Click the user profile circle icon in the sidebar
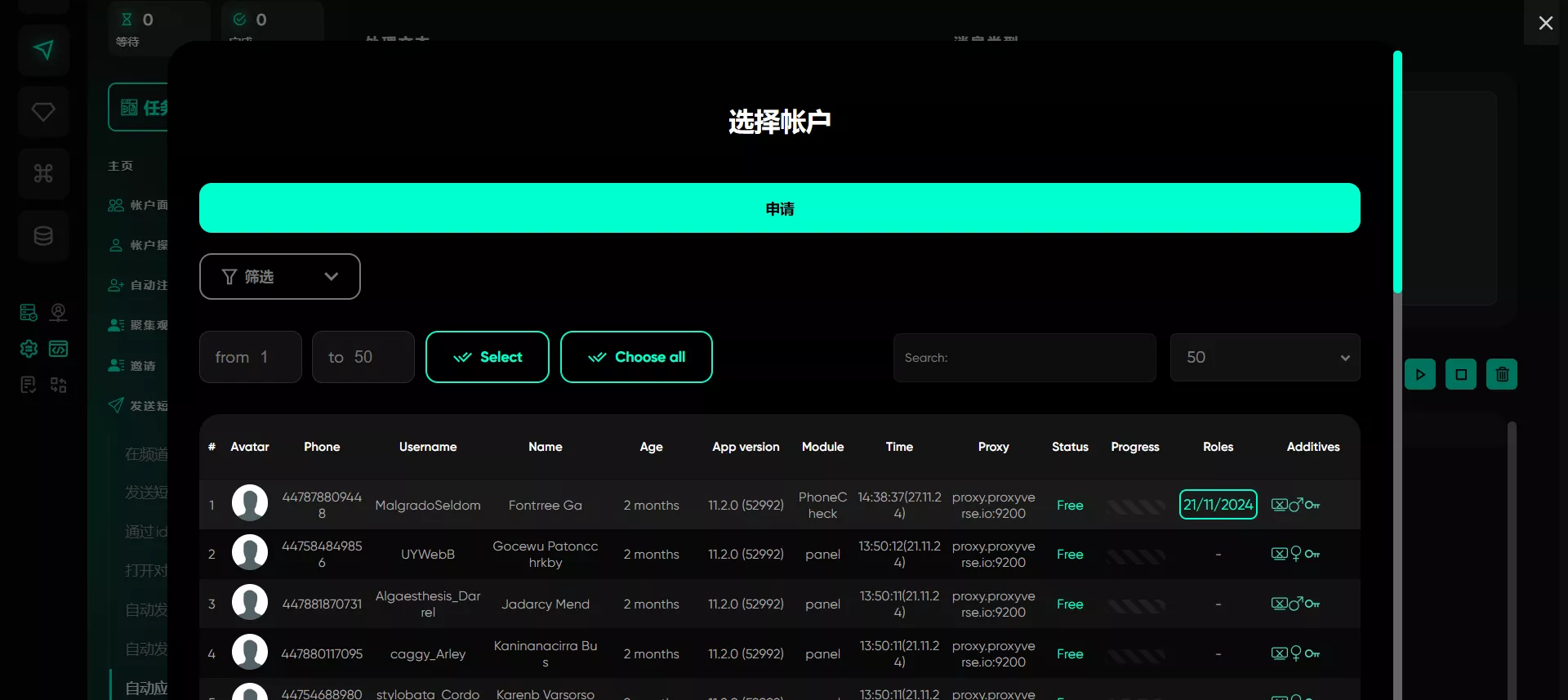 tap(59, 313)
